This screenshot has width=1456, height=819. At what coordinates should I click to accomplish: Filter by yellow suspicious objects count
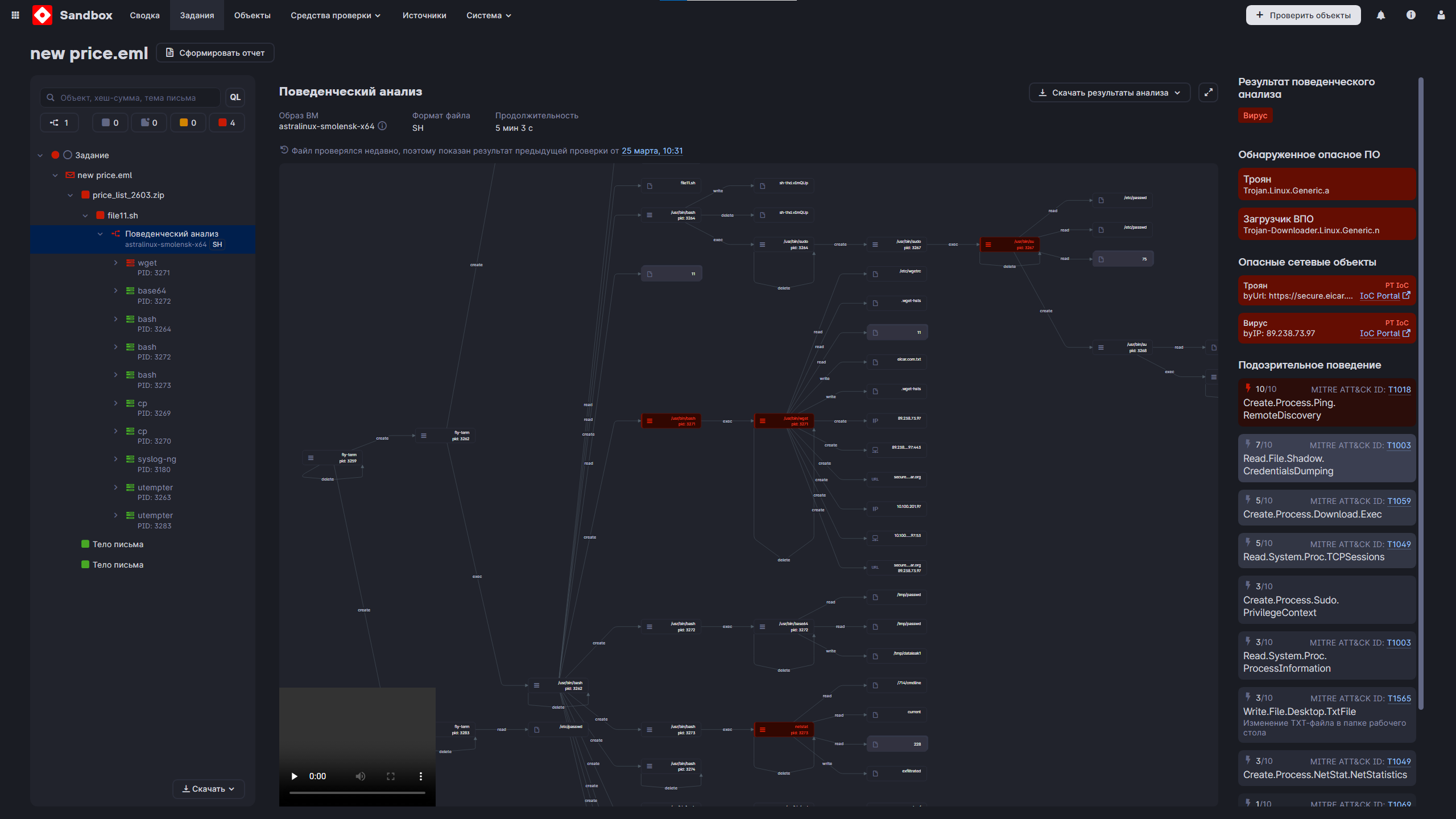pyautogui.click(x=188, y=123)
